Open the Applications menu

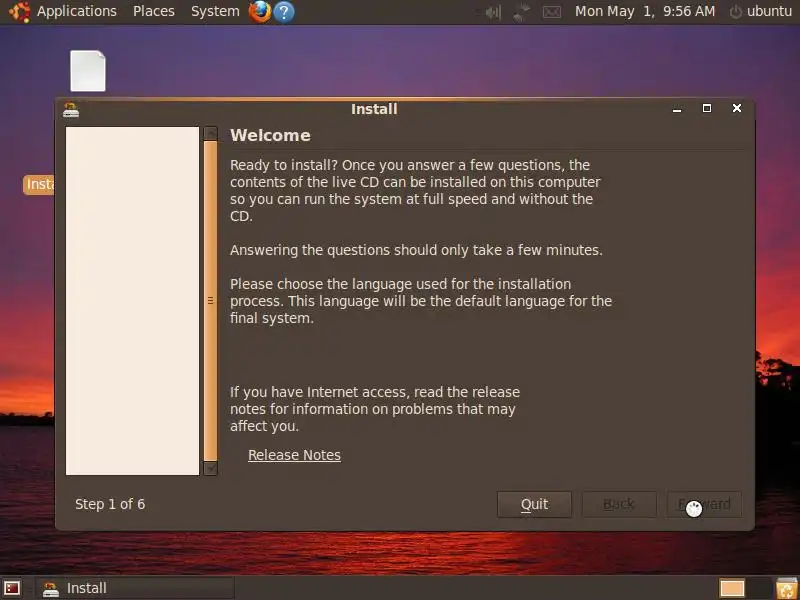[77, 11]
